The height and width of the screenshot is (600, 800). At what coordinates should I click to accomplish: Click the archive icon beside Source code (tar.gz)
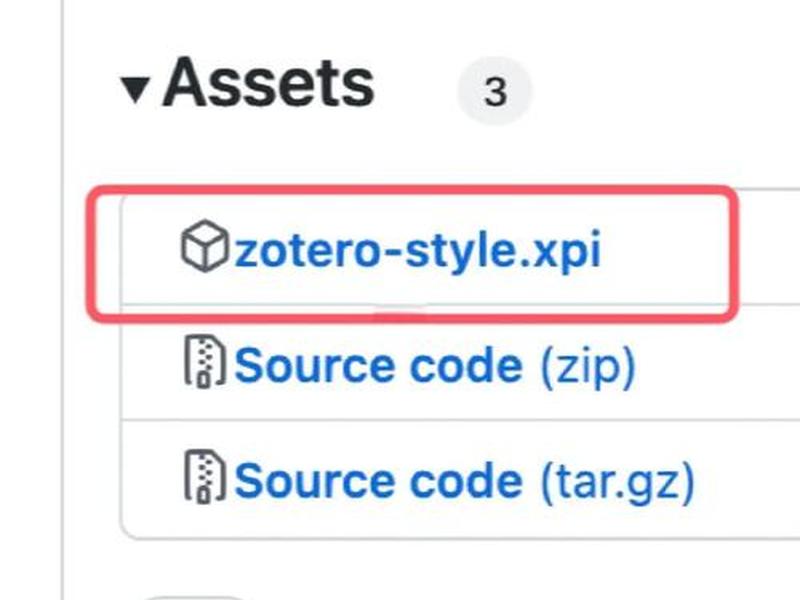[204, 477]
